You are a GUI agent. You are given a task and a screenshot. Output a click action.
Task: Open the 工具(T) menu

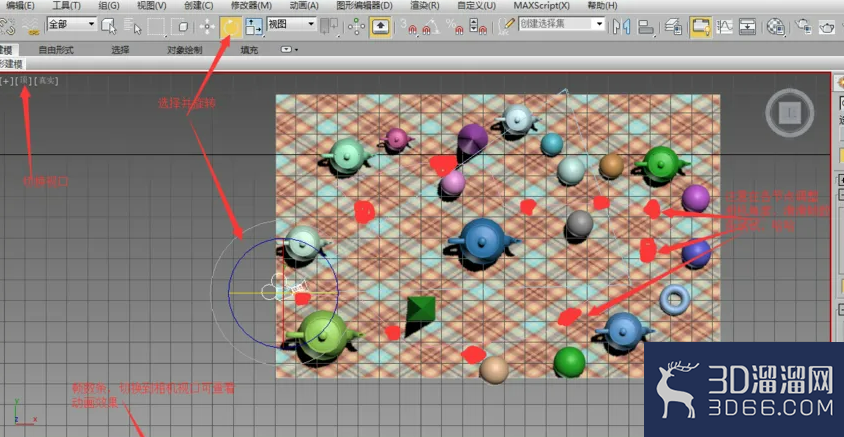pyautogui.click(x=67, y=6)
